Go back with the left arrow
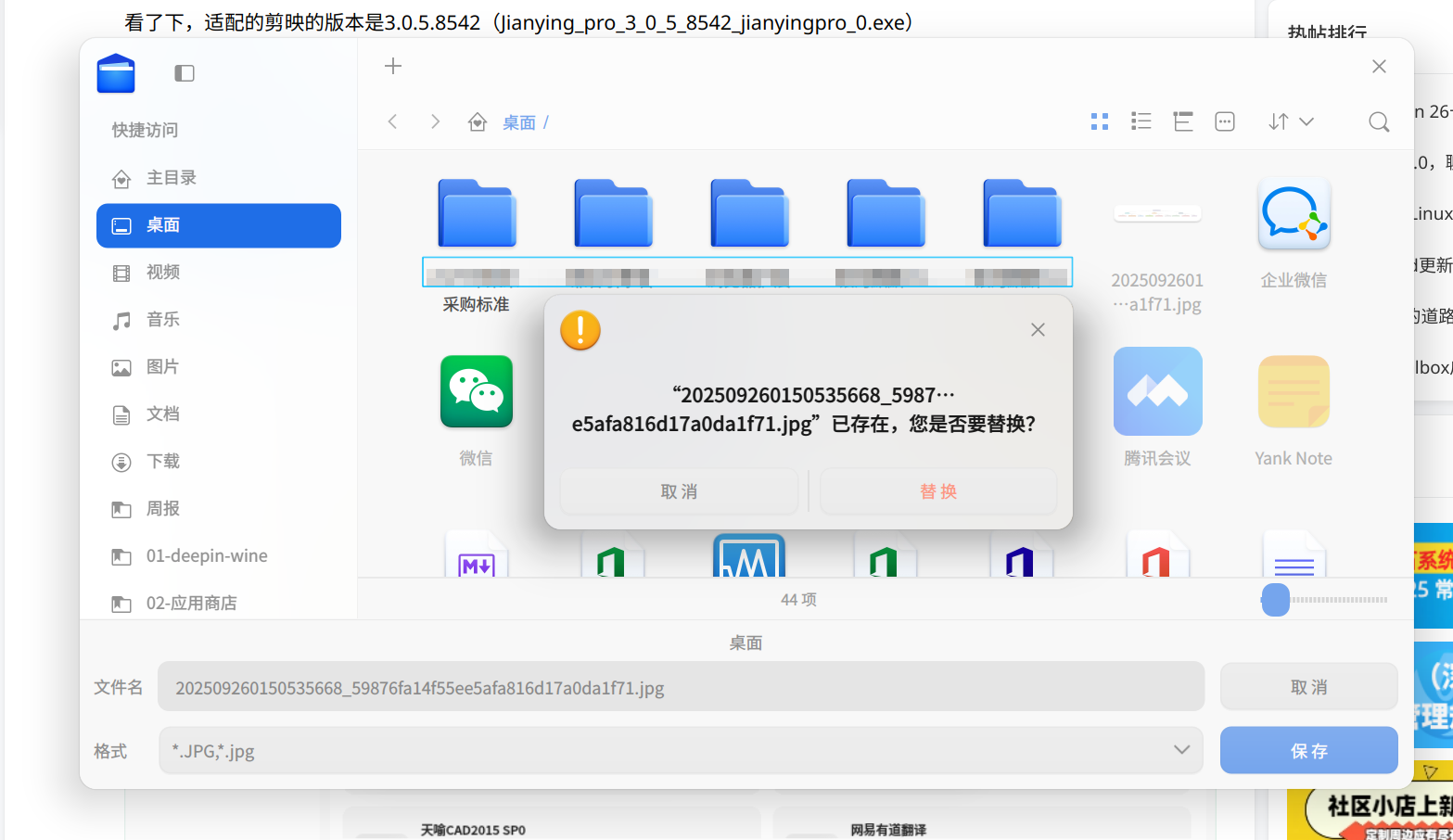This screenshot has height=840, width=1453. (393, 121)
